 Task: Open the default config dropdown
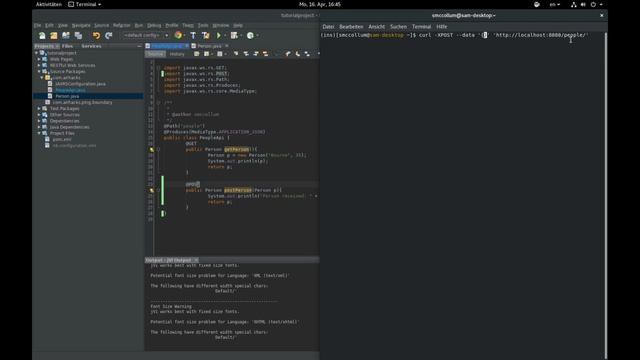point(146,36)
